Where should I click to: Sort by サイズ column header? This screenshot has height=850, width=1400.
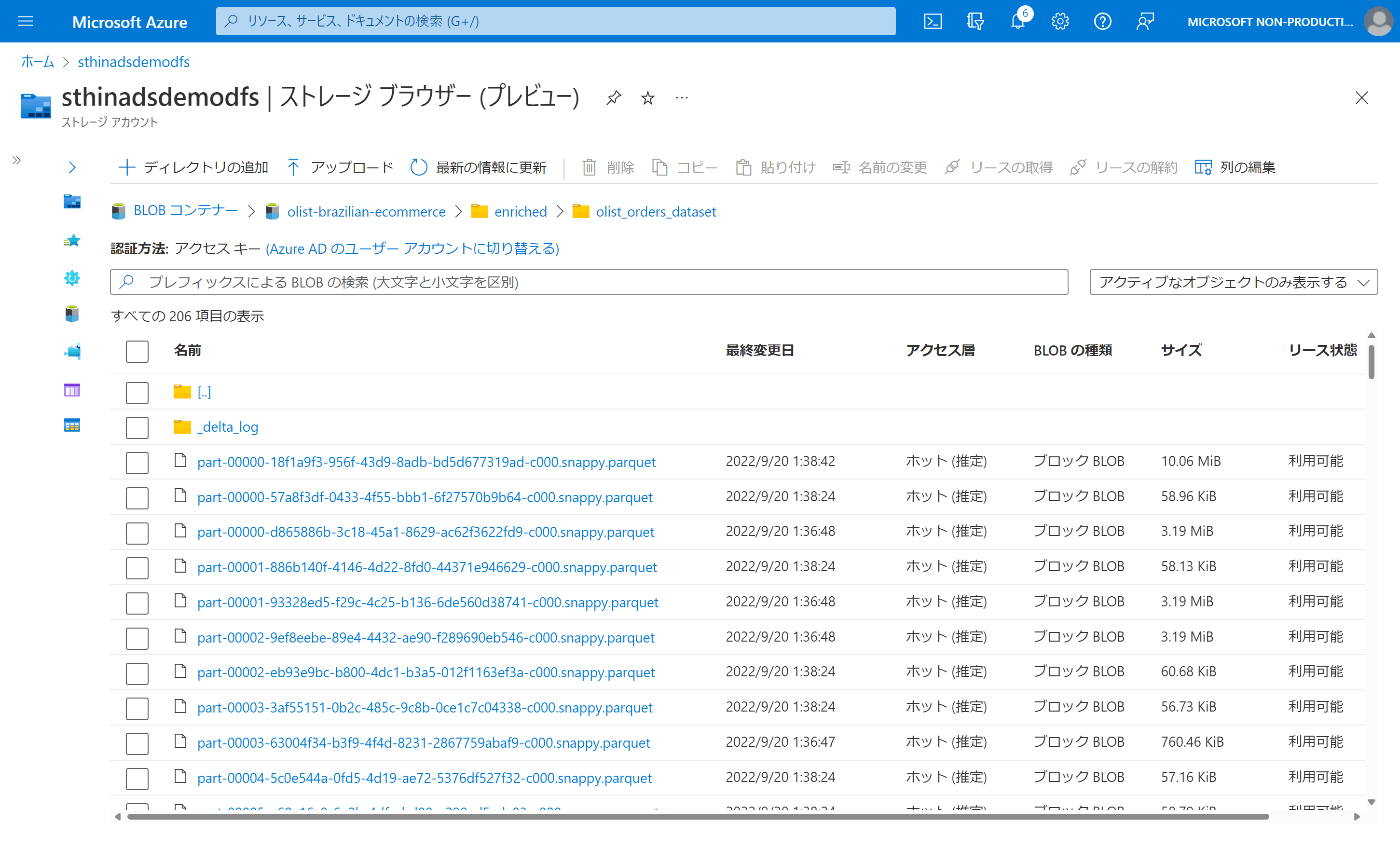(x=1181, y=350)
